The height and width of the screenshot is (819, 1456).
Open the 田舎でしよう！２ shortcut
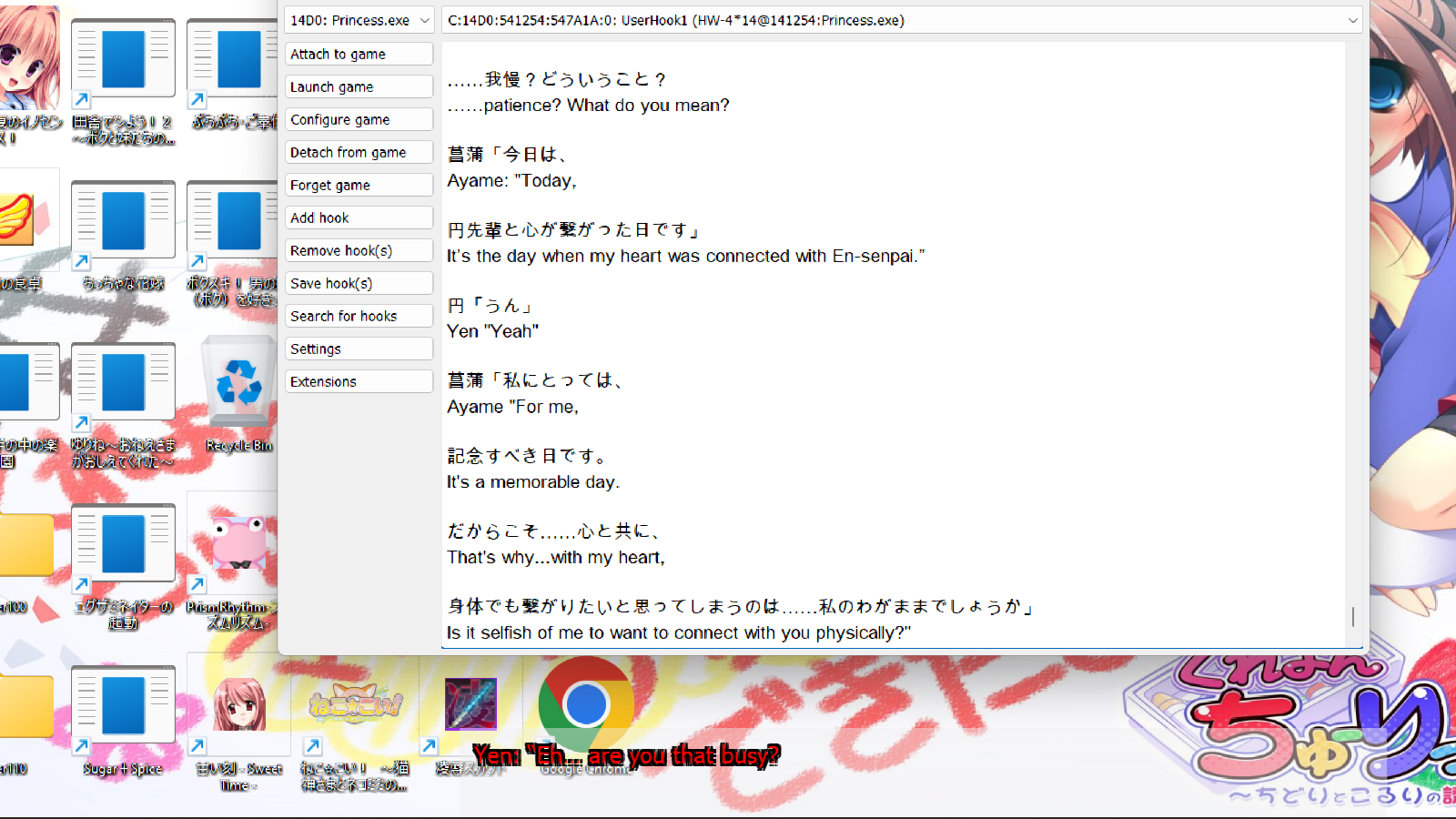point(123,57)
